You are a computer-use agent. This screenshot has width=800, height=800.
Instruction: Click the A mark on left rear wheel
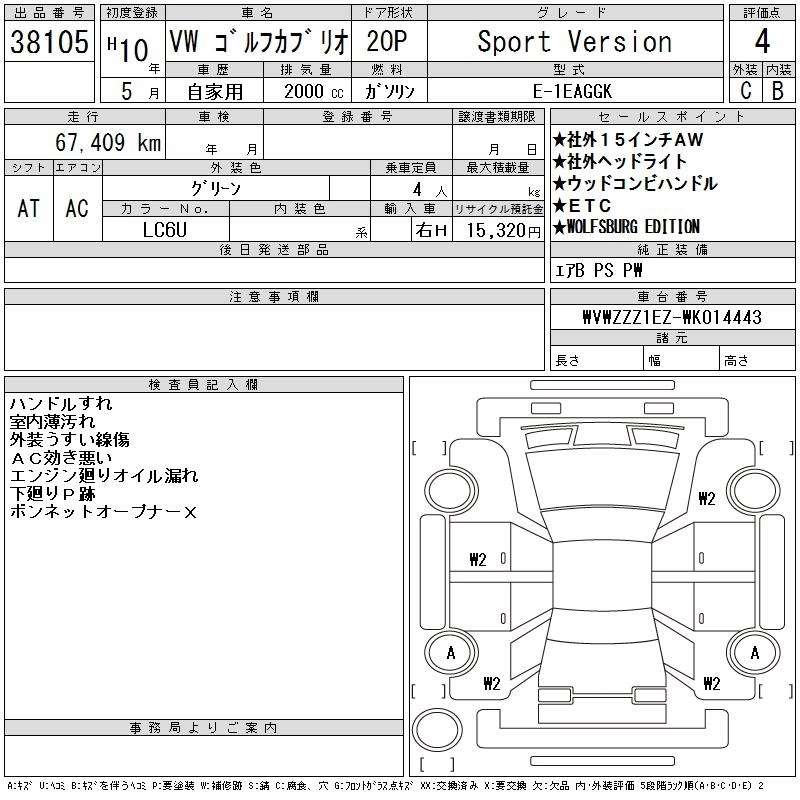tap(450, 653)
